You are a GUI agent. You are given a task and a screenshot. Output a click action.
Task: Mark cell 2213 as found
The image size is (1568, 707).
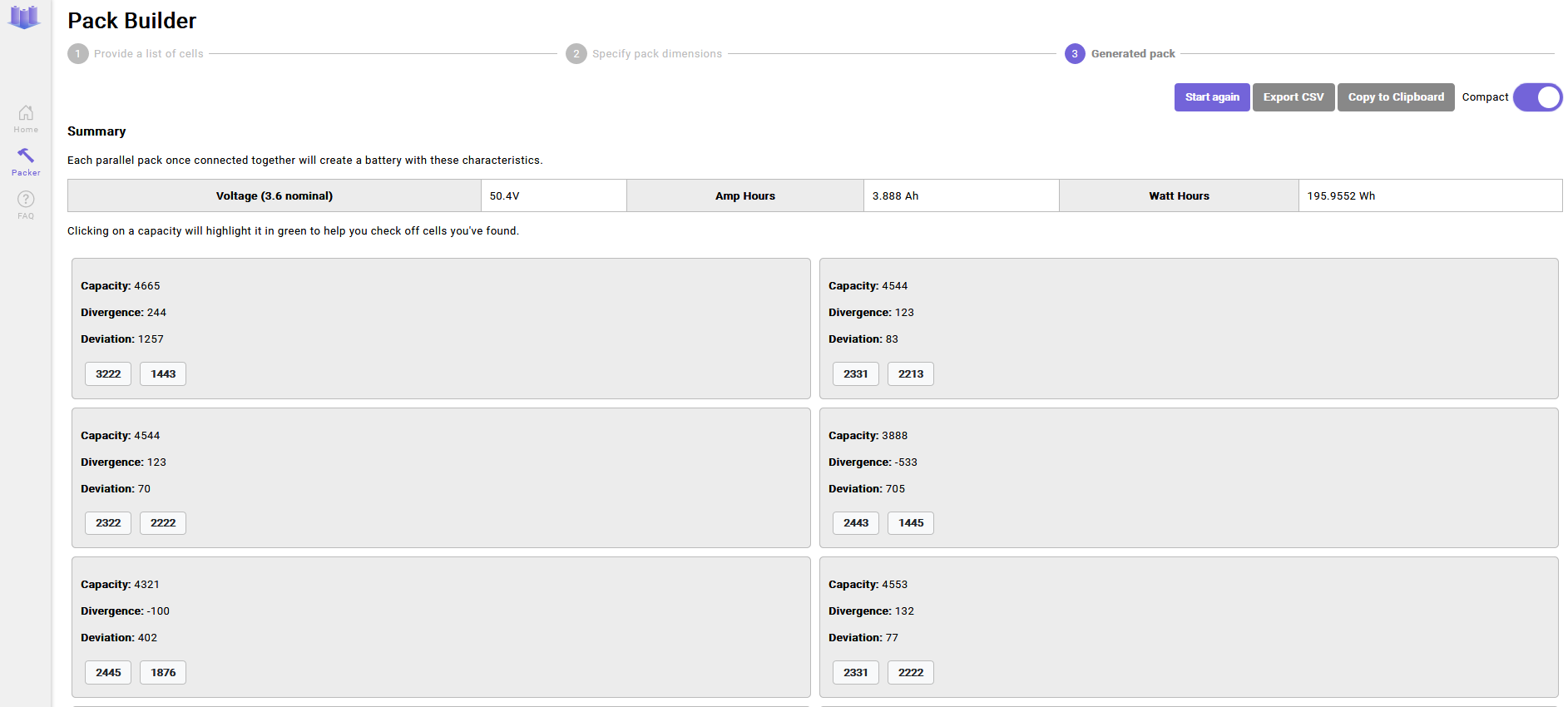click(910, 374)
